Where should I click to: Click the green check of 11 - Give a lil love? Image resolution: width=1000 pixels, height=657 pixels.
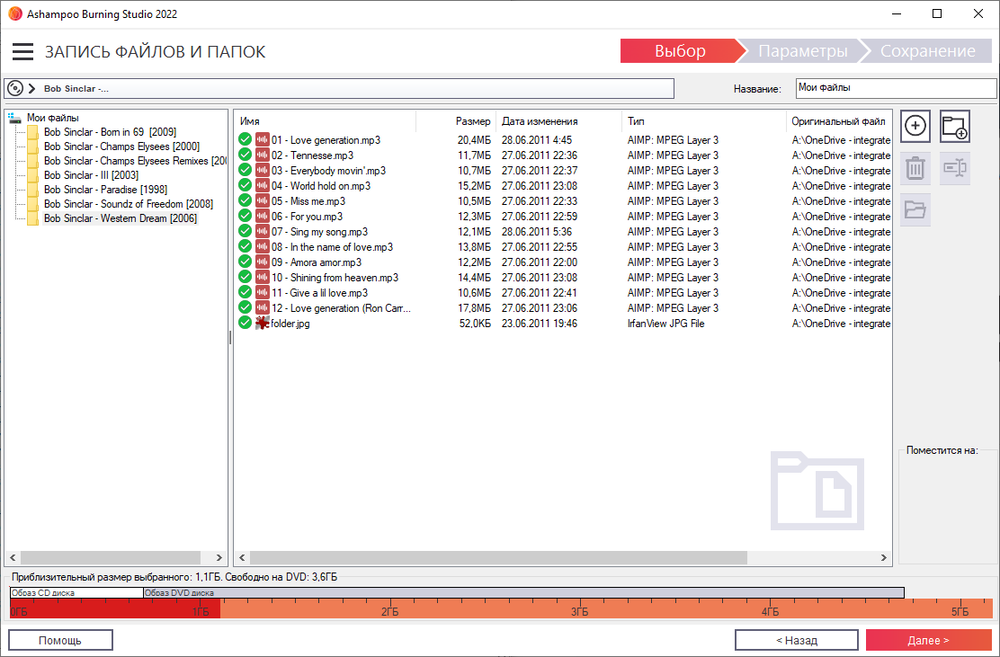(x=245, y=293)
